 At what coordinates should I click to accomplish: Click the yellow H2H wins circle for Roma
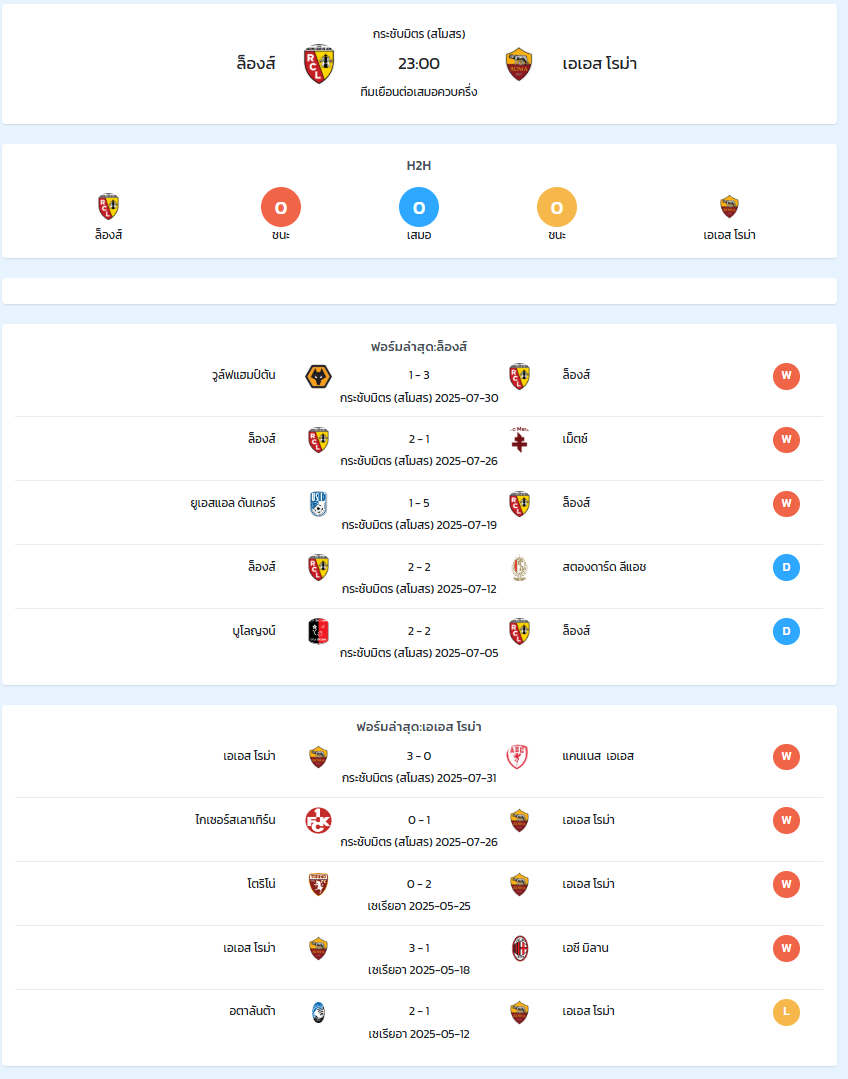pyautogui.click(x=557, y=207)
